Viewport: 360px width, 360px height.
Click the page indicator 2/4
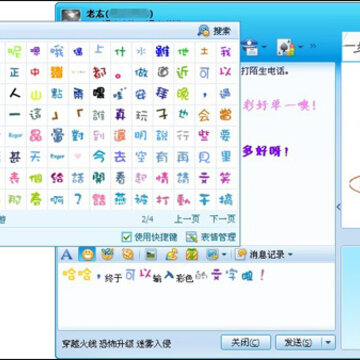(148, 219)
